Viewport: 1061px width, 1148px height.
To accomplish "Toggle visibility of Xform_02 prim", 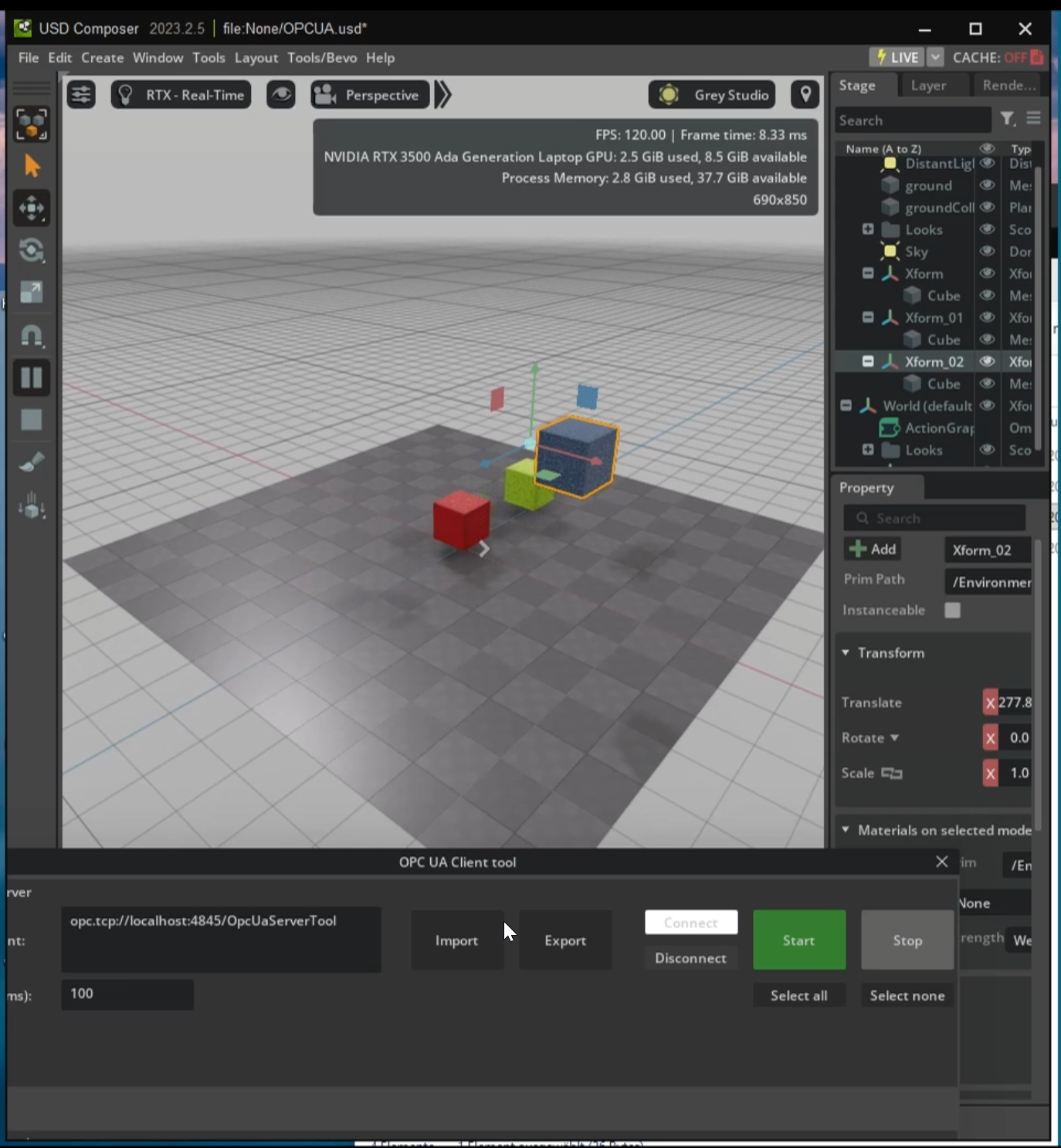I will coord(987,361).
